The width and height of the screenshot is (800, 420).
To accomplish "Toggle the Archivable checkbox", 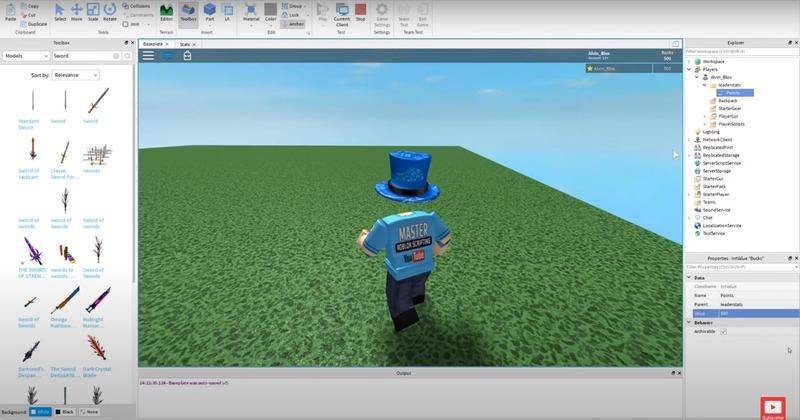I will click(x=723, y=332).
